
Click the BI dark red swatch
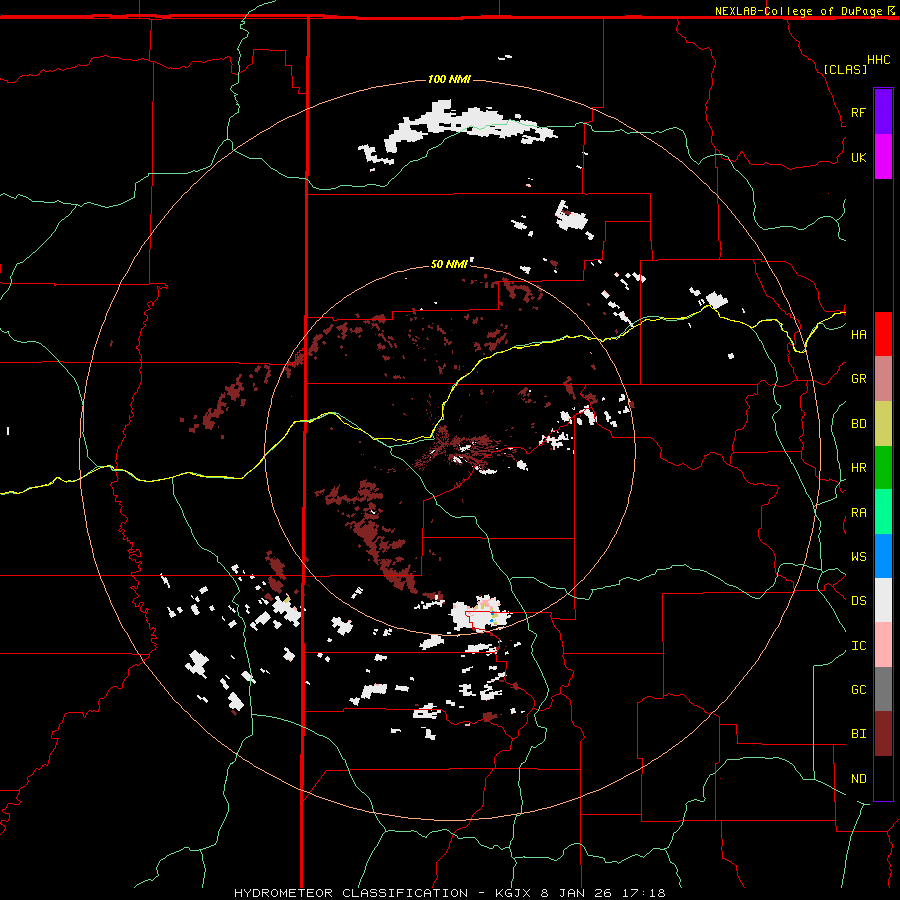click(883, 734)
